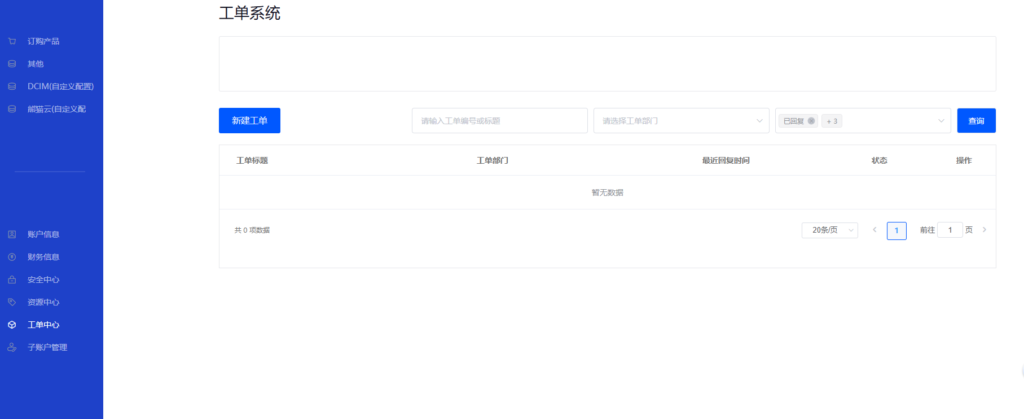
Task: Click the 前往 page number input box
Action: (950, 230)
